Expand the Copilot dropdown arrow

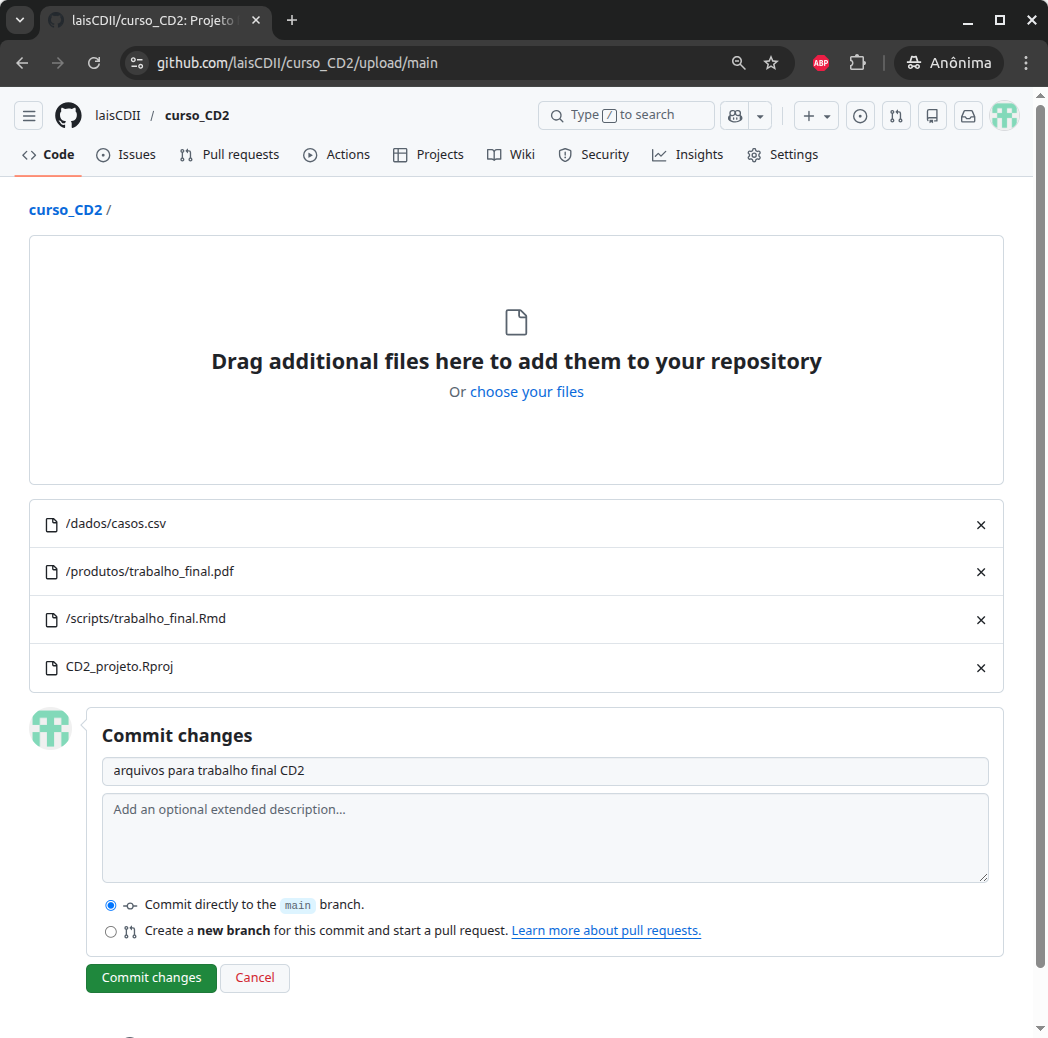pyautogui.click(x=760, y=116)
